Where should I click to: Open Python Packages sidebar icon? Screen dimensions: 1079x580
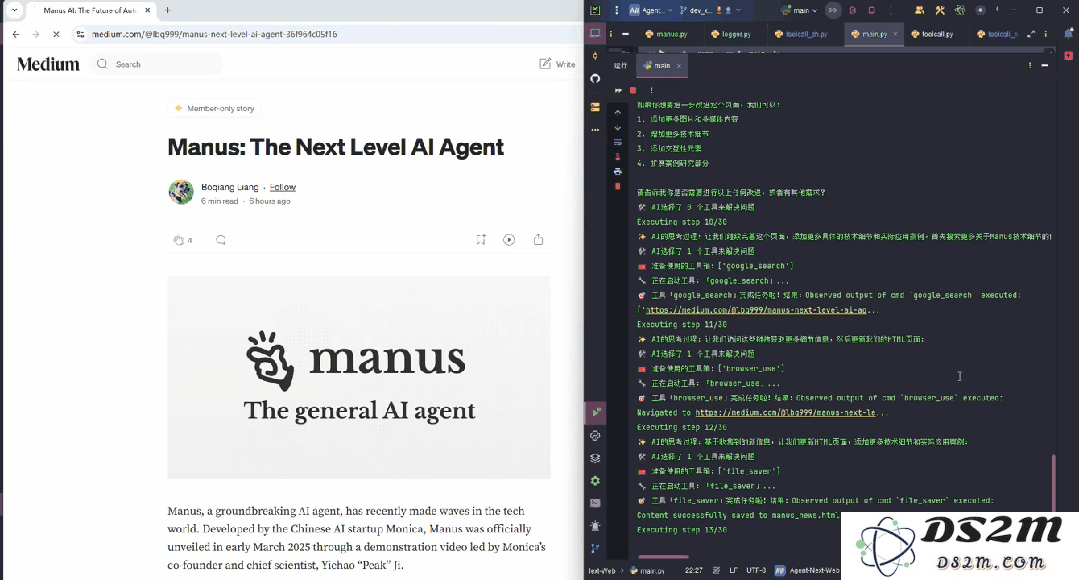(596, 436)
